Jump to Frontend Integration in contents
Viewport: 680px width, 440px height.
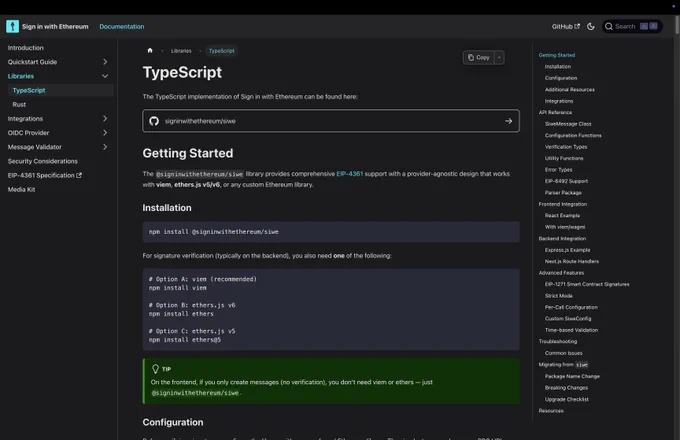pyautogui.click(x=562, y=204)
